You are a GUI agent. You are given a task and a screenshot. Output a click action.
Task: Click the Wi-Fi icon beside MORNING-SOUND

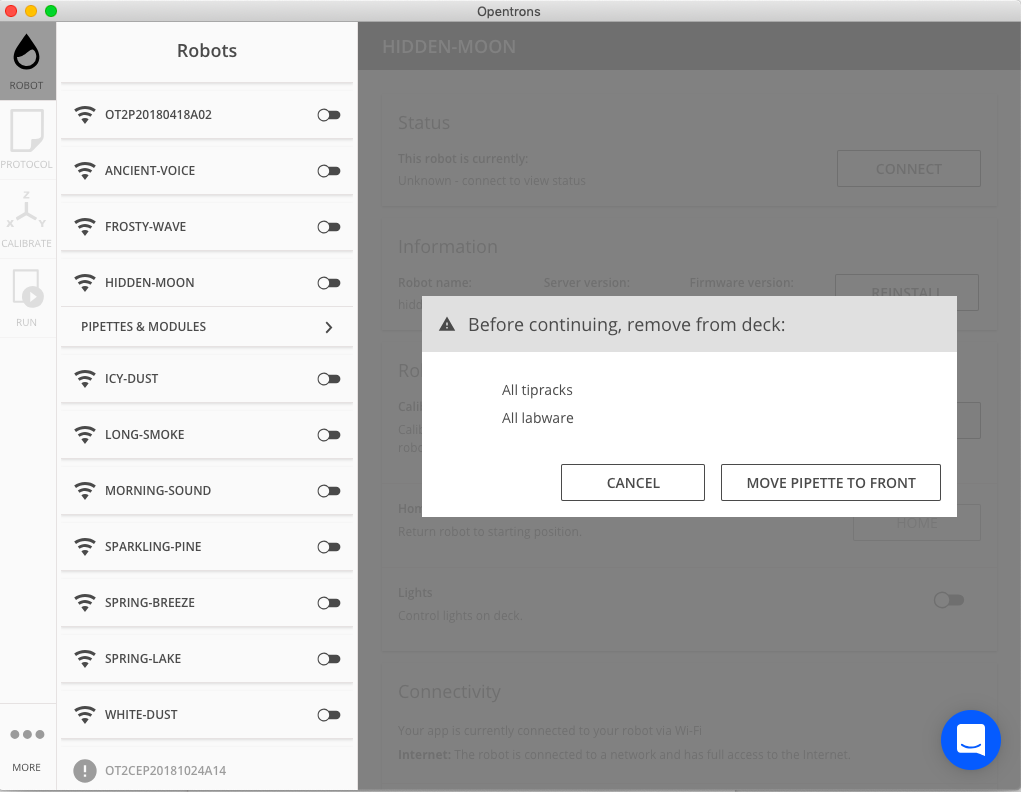coord(85,491)
